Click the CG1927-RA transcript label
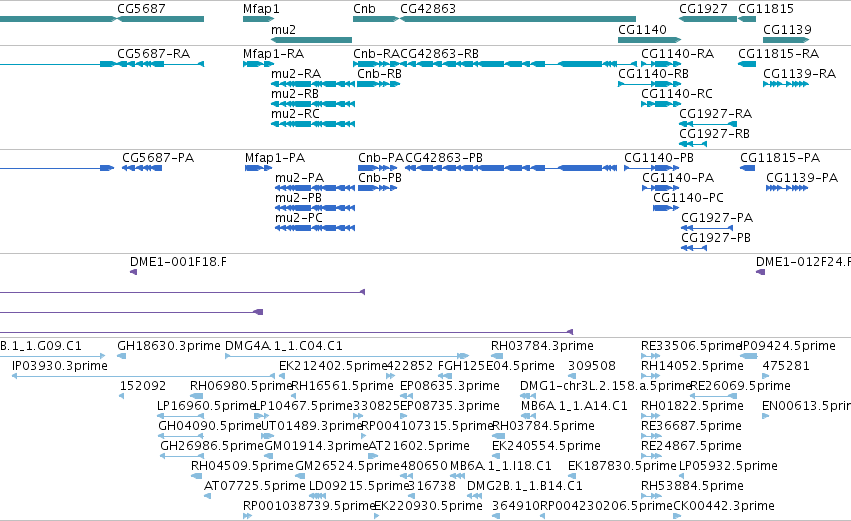Image resolution: width=851 pixels, height=521 pixels. [715, 114]
